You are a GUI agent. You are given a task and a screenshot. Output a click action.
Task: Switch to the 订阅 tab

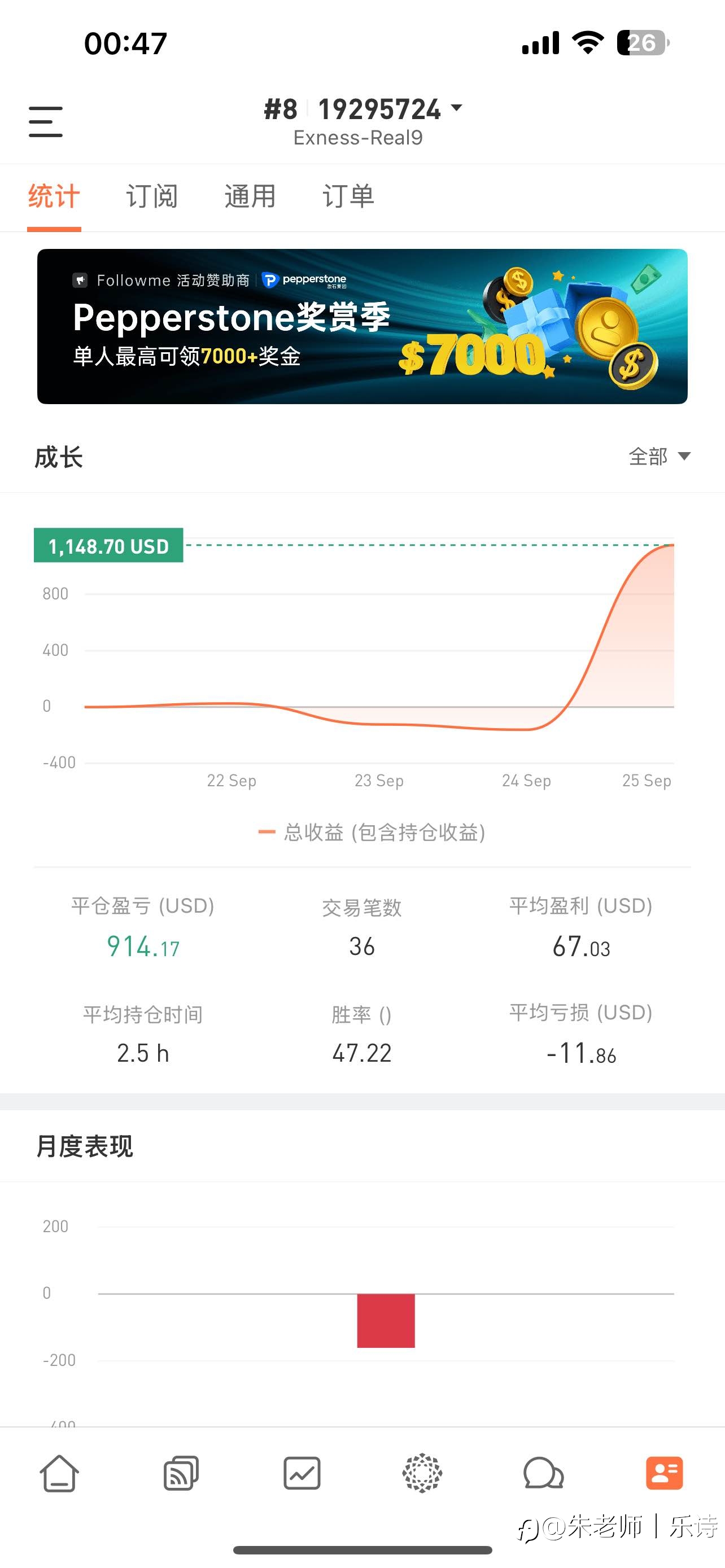151,196
